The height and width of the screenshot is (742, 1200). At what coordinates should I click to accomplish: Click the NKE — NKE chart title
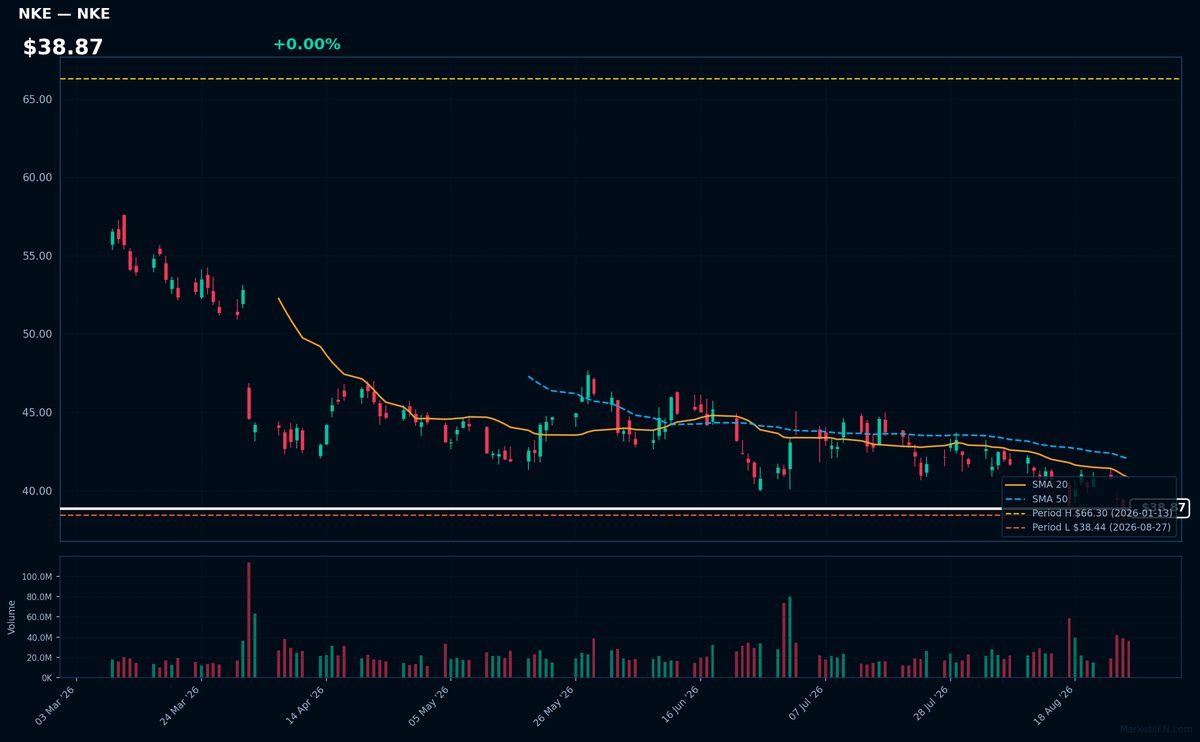pyautogui.click(x=64, y=14)
